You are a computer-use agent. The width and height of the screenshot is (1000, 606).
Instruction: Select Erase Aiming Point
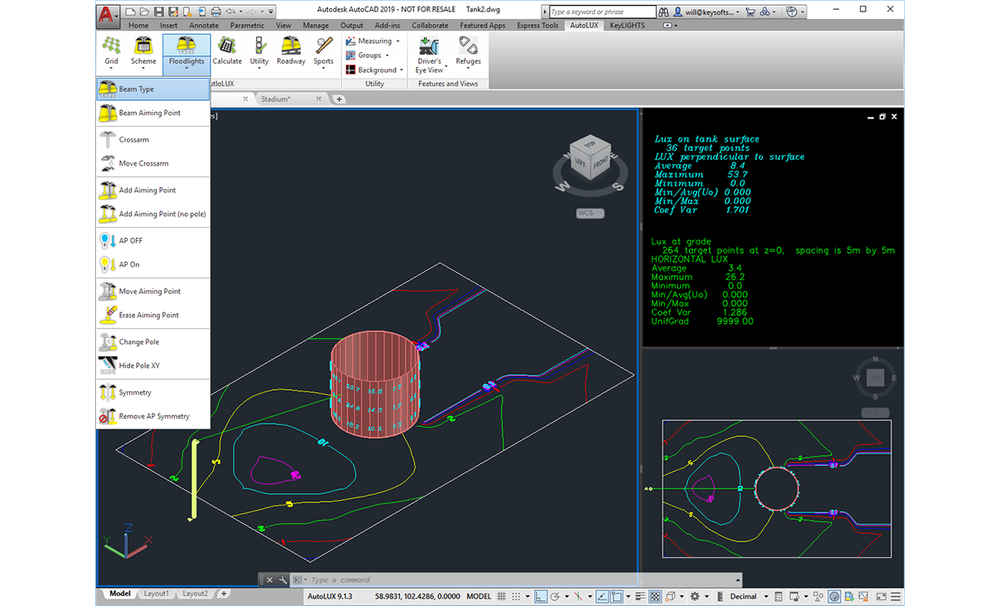[153, 315]
